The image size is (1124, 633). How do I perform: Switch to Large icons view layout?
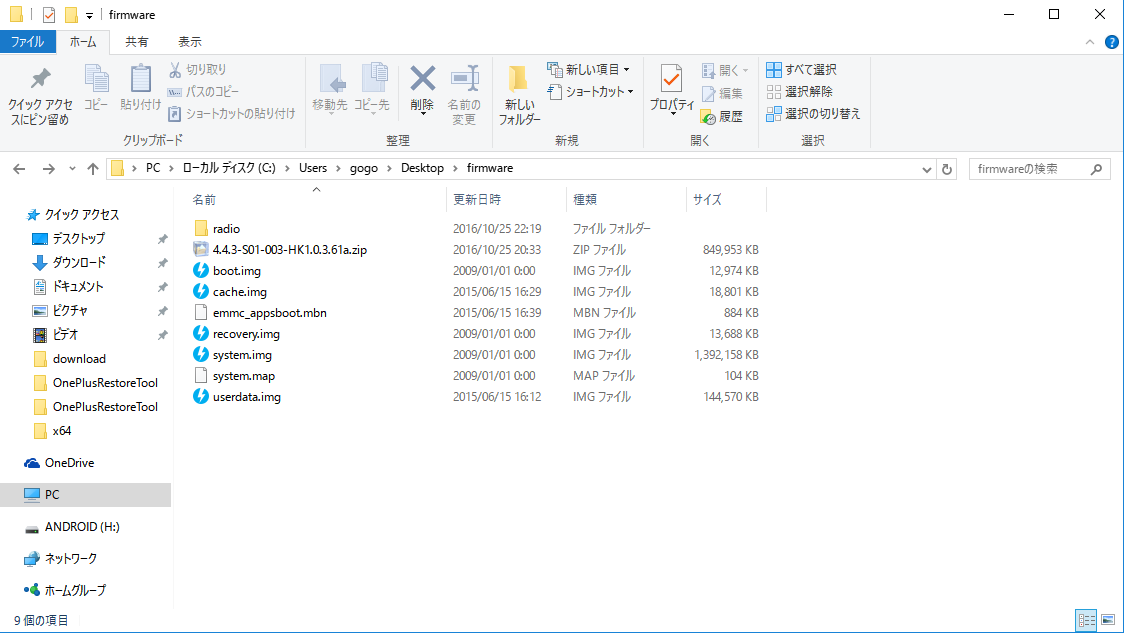(x=1108, y=620)
